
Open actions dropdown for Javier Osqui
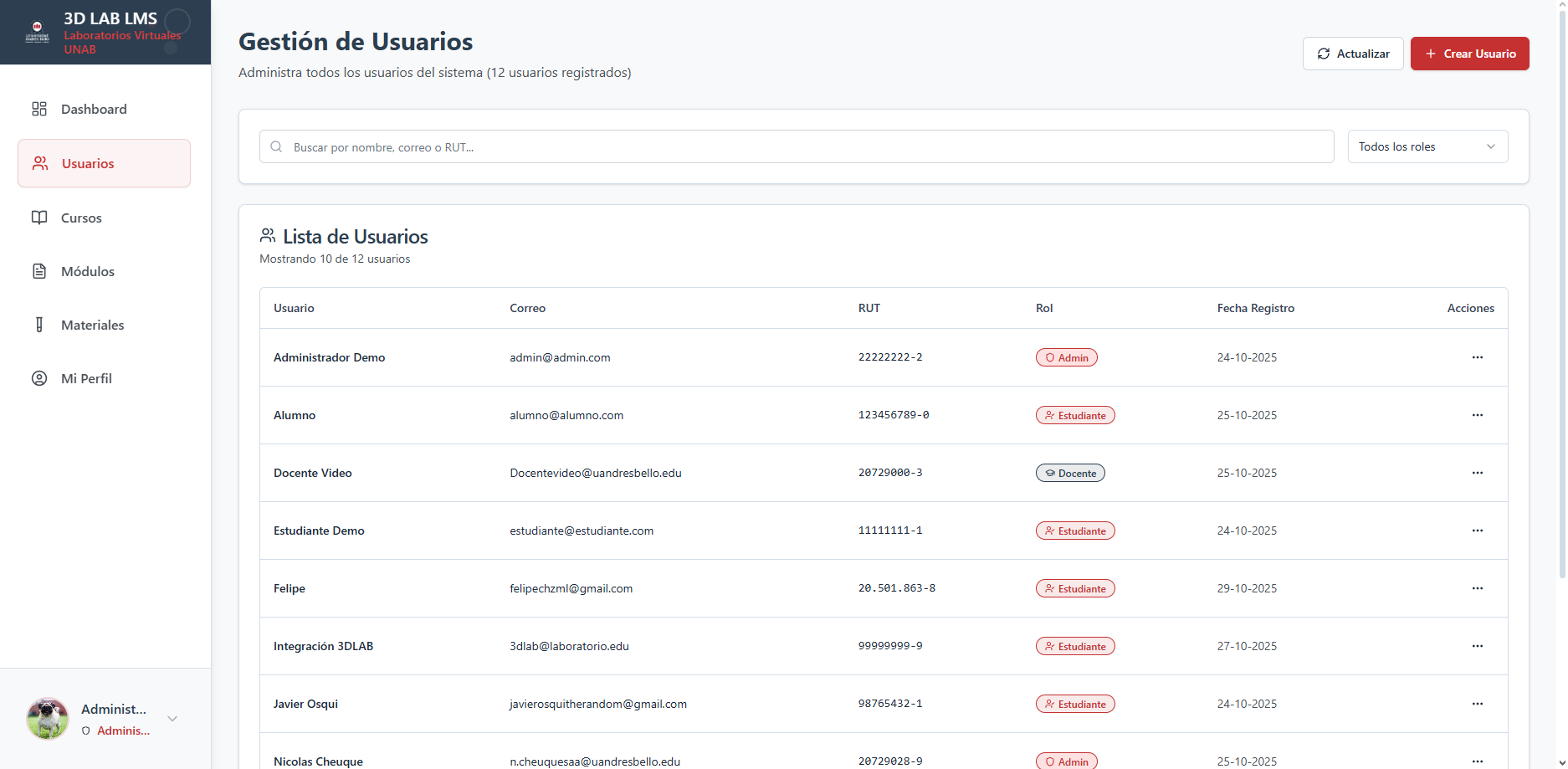[1477, 704]
